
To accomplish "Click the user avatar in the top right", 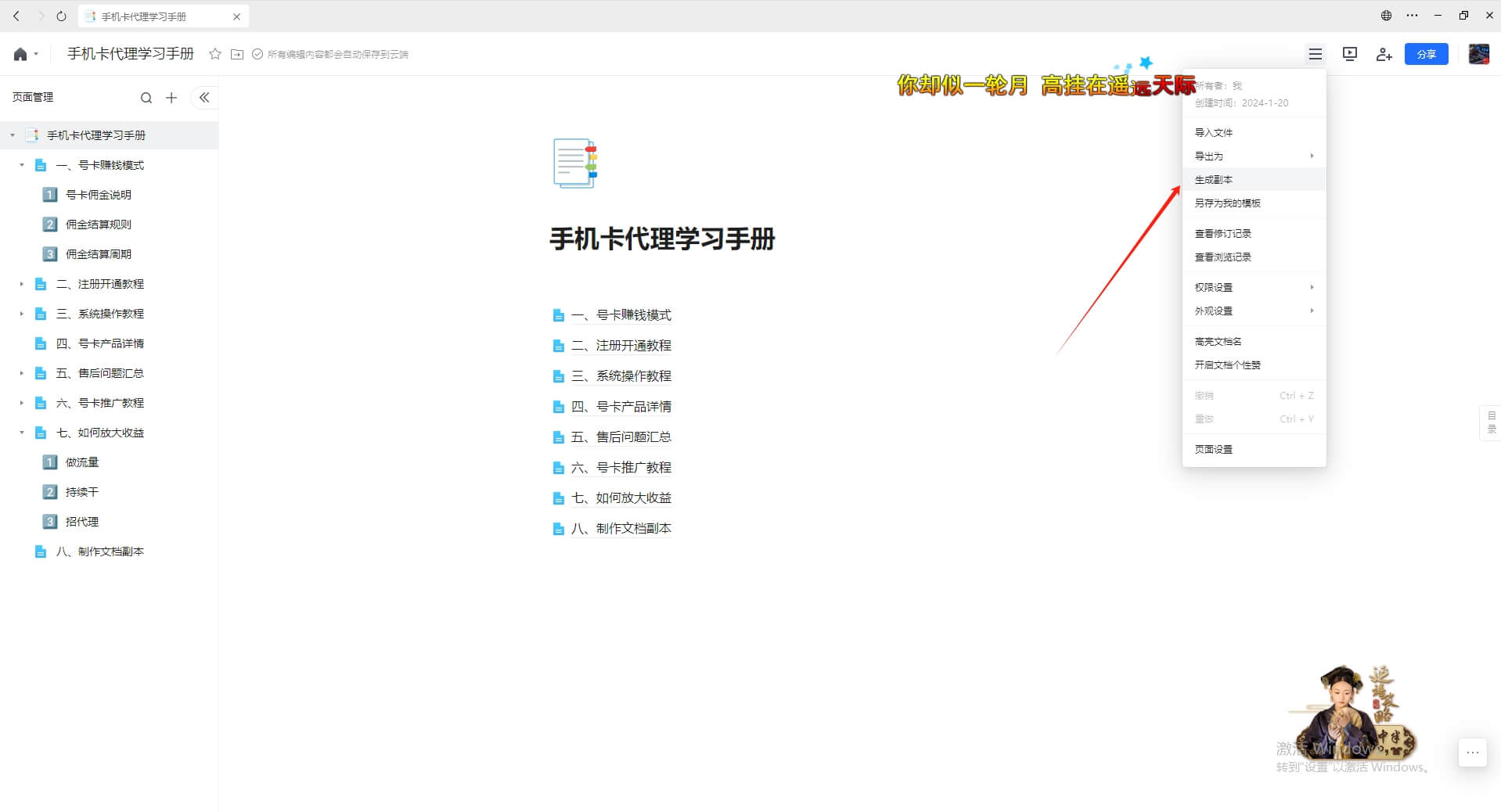I will (1478, 54).
